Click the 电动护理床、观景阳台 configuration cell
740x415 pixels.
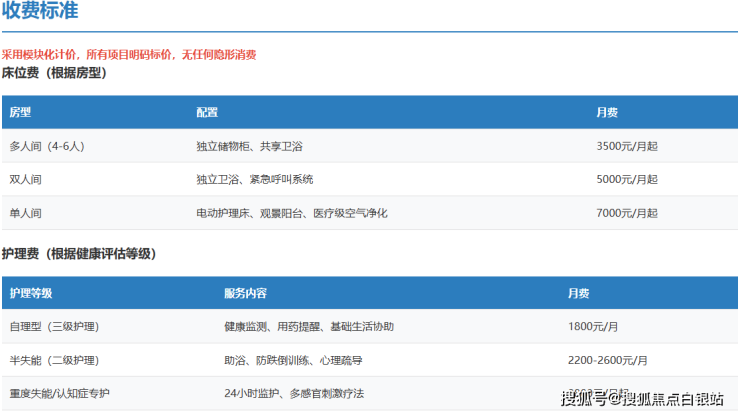[x=292, y=213]
